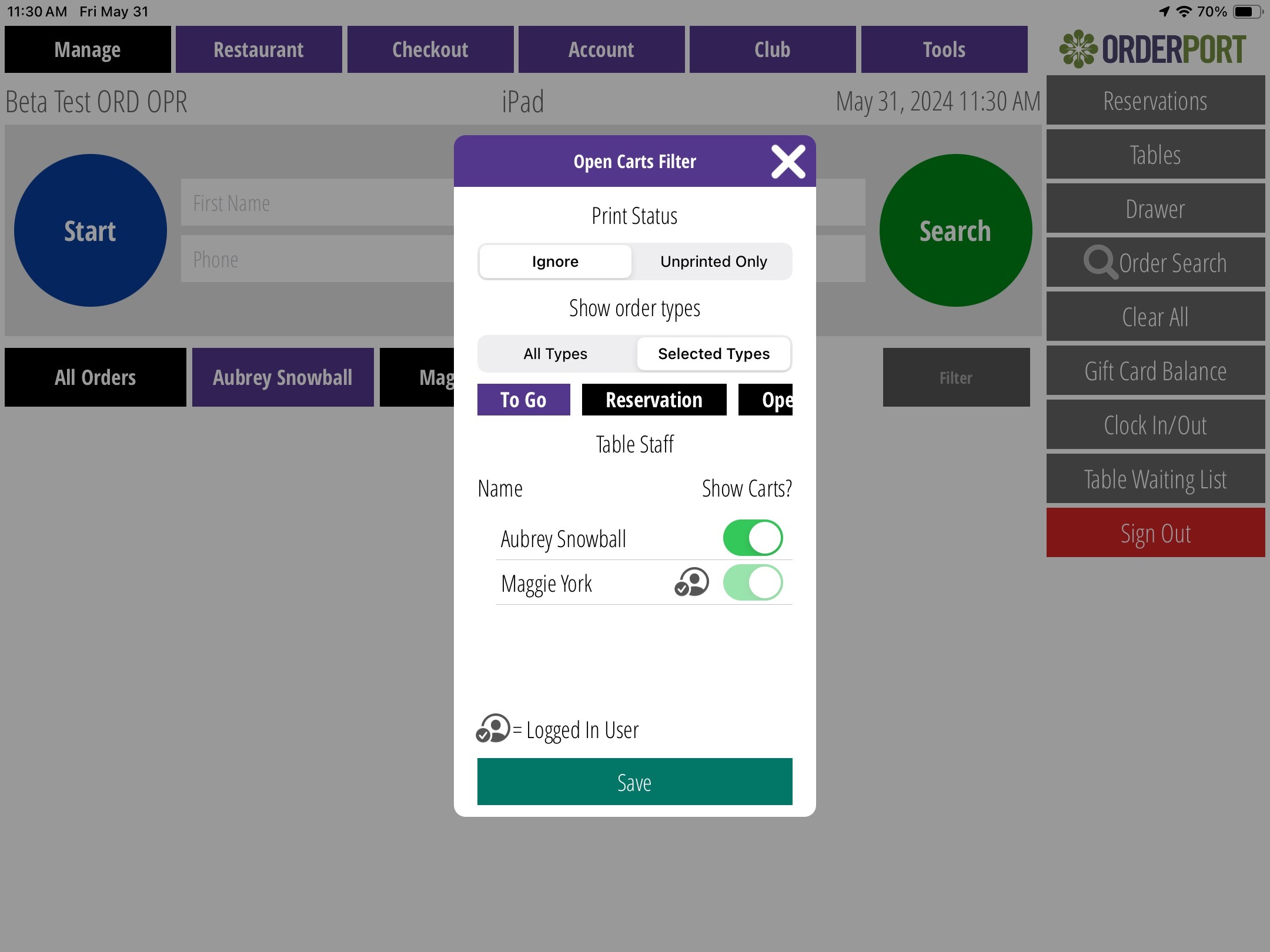Toggle Maggie York show carts switch
The image size is (1270, 952).
click(x=753, y=582)
